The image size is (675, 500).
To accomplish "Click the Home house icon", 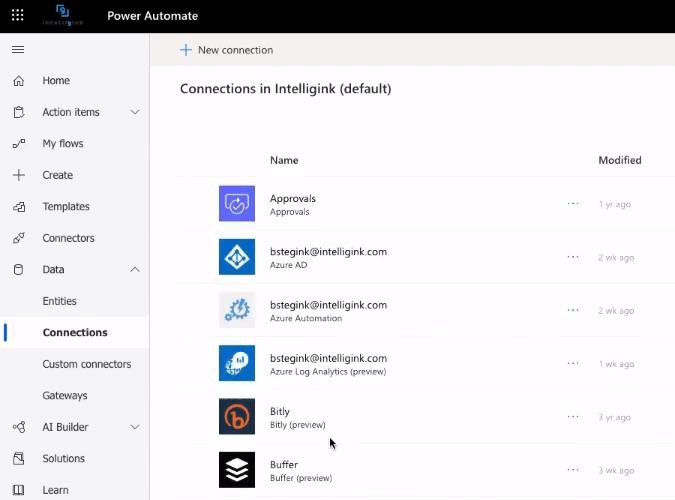I will coord(19,81).
